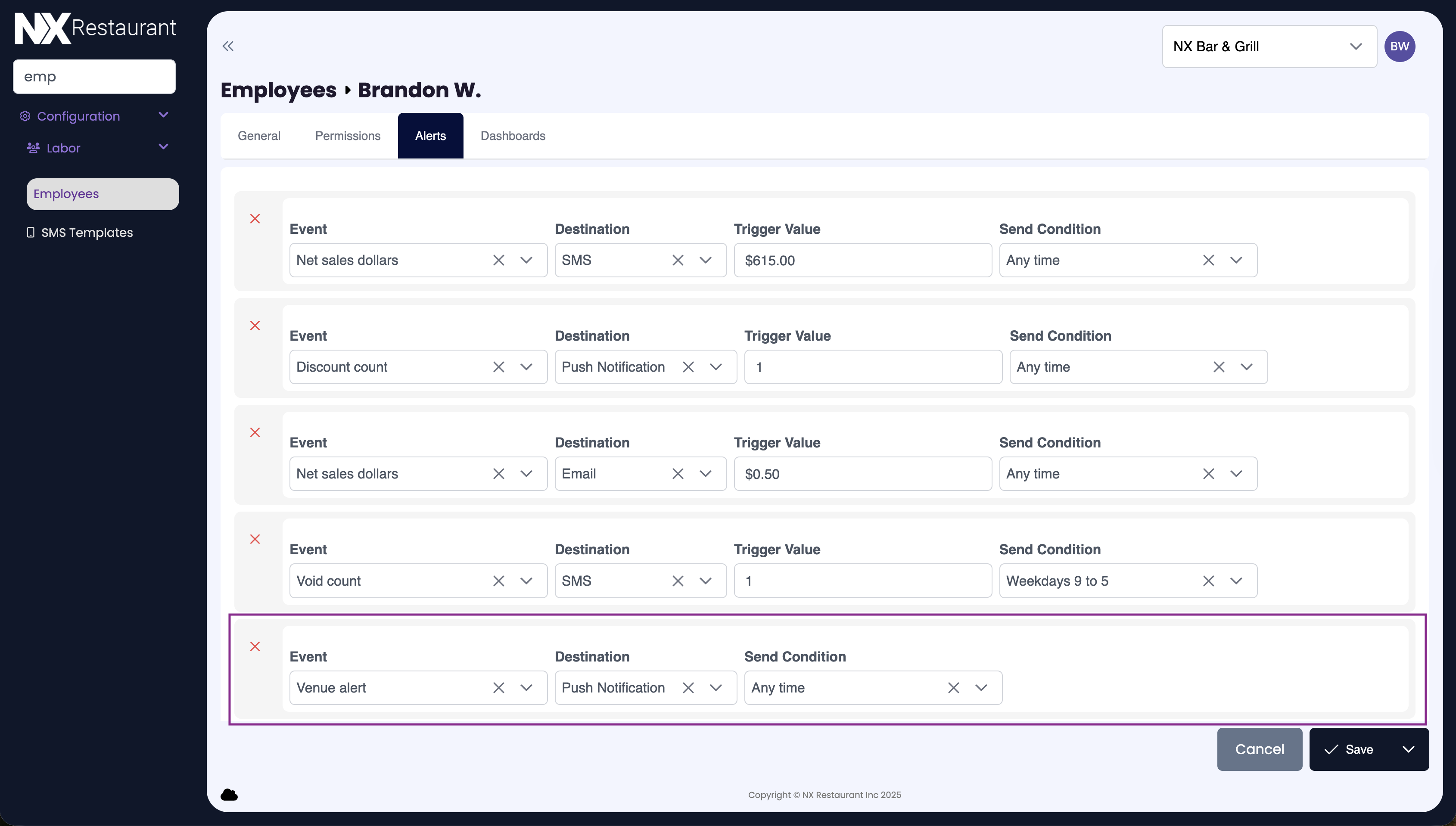Collapse the Configuration sidebar section

[x=163, y=116]
